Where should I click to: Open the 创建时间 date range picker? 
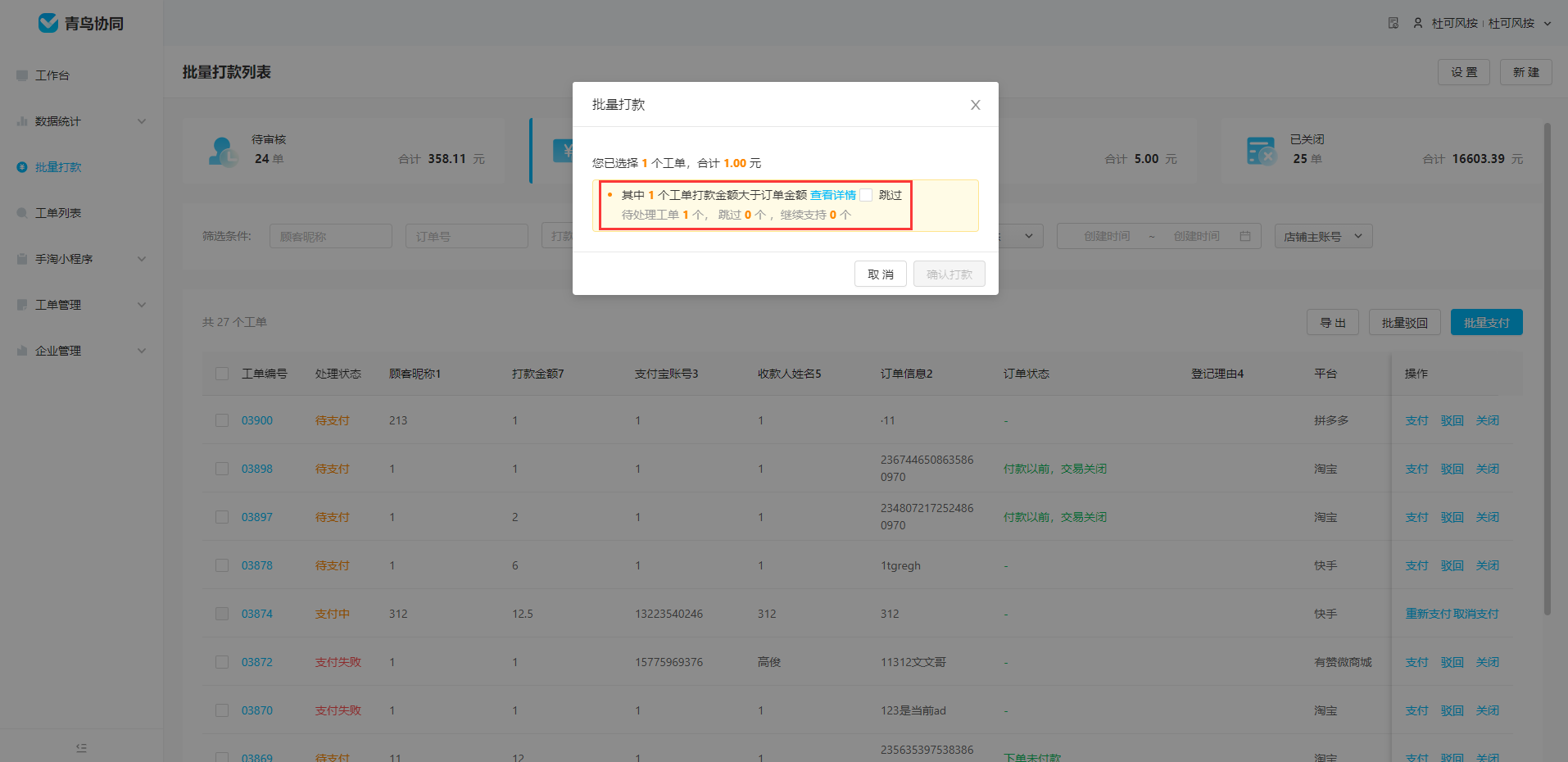tap(1159, 236)
